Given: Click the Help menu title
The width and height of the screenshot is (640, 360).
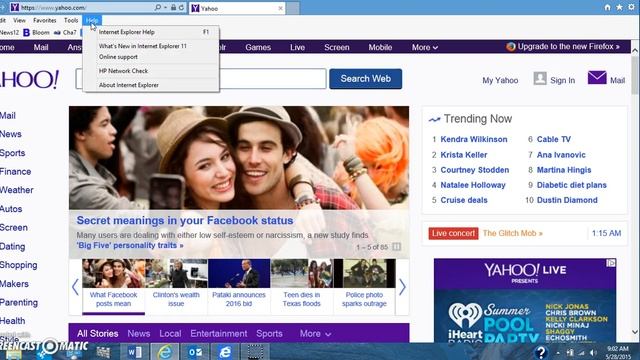Looking at the screenshot, I should [x=92, y=20].
